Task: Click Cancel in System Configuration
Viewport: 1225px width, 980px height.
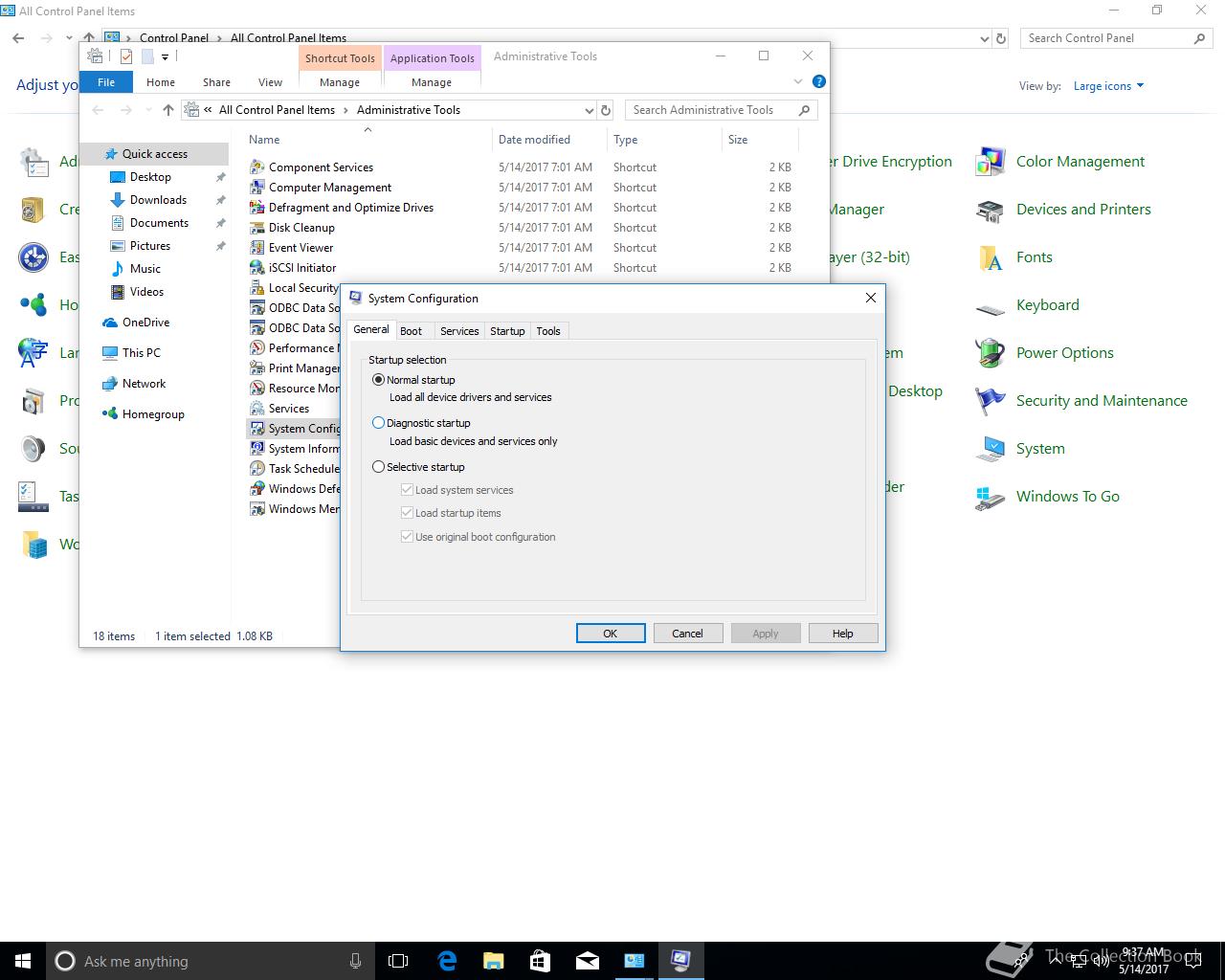Action: point(688,634)
